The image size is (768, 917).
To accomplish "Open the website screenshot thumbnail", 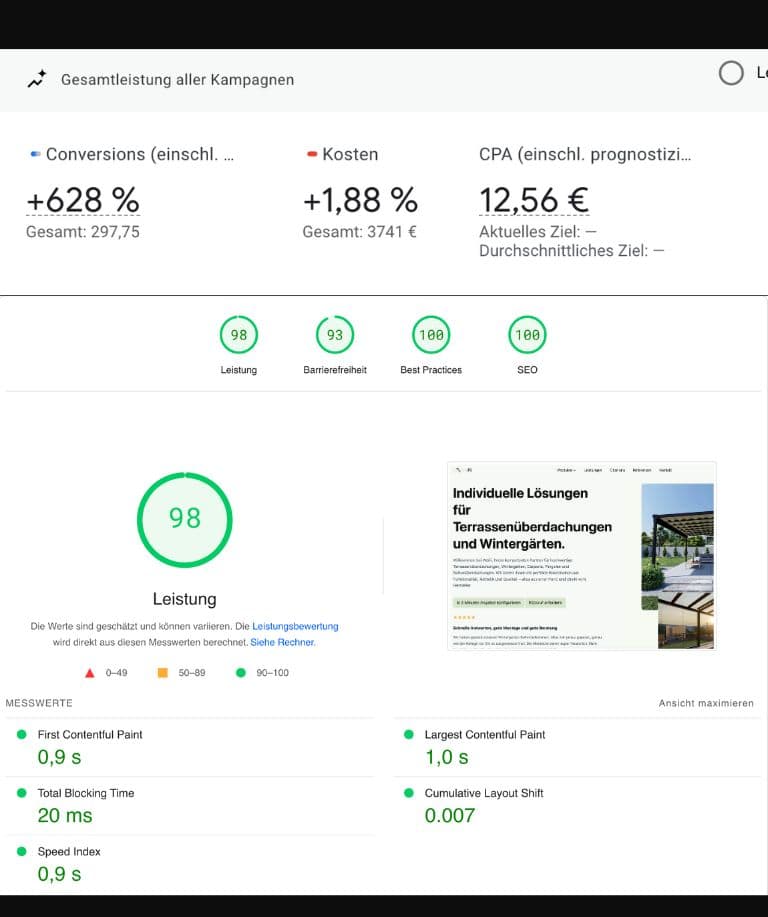I will [581, 556].
